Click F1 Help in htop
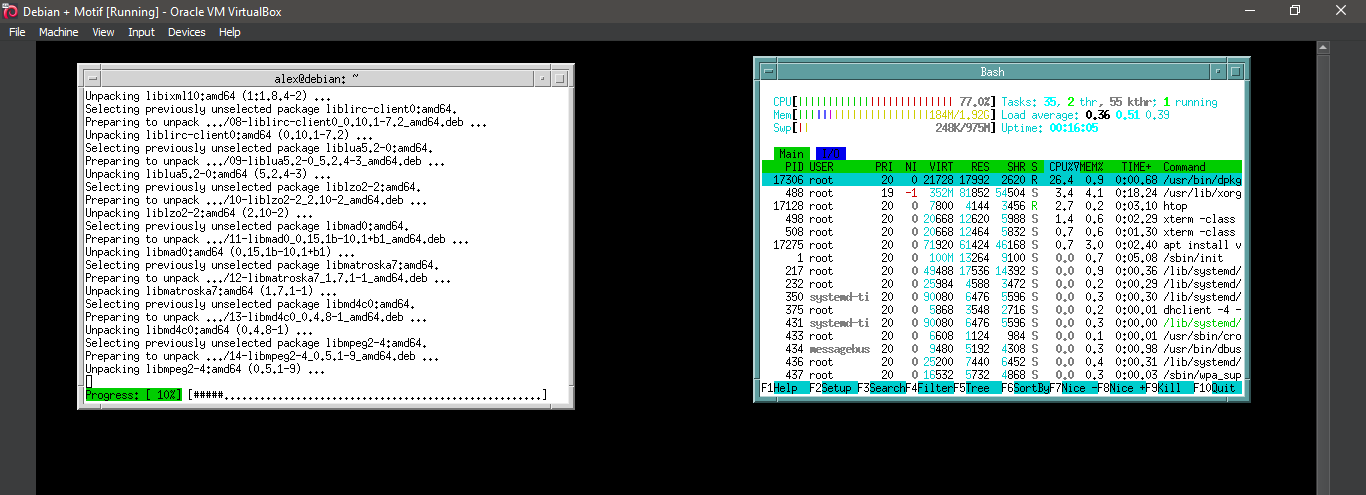The image size is (1366, 495). (x=785, y=388)
